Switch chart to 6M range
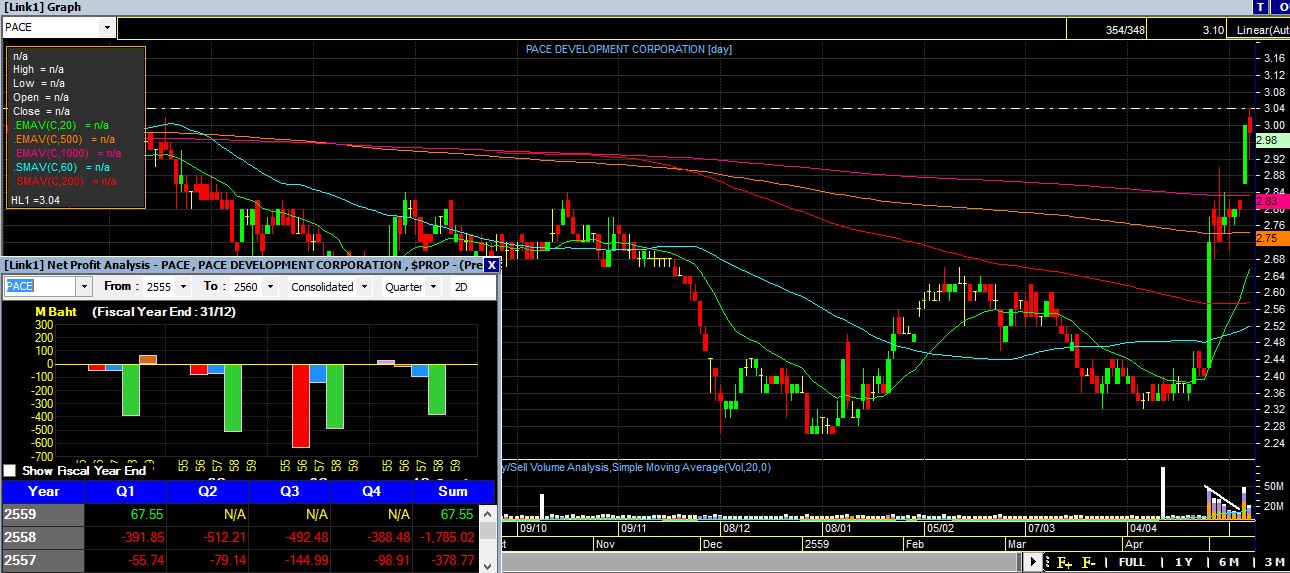The image size is (1290, 573). coord(1228,562)
